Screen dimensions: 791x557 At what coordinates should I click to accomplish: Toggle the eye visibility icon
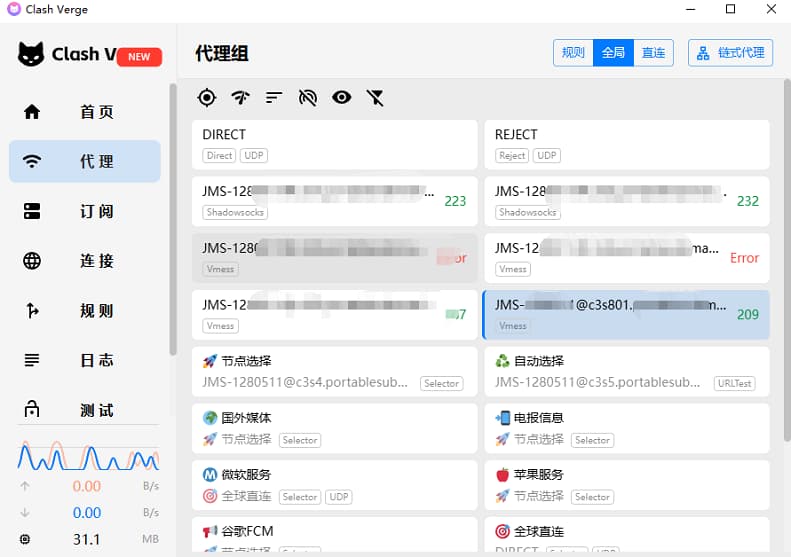tap(342, 97)
